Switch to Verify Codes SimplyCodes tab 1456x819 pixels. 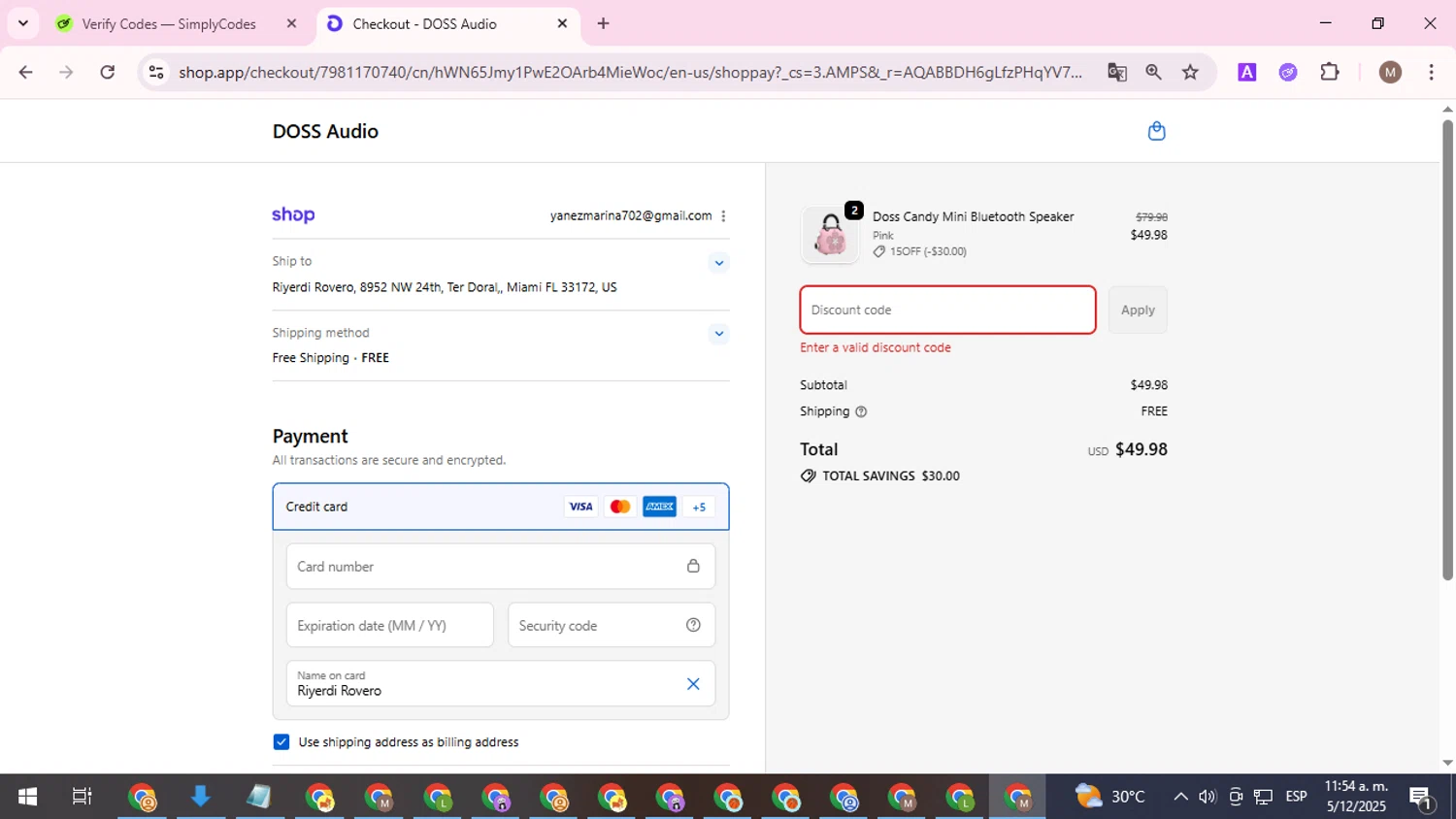click(x=169, y=23)
